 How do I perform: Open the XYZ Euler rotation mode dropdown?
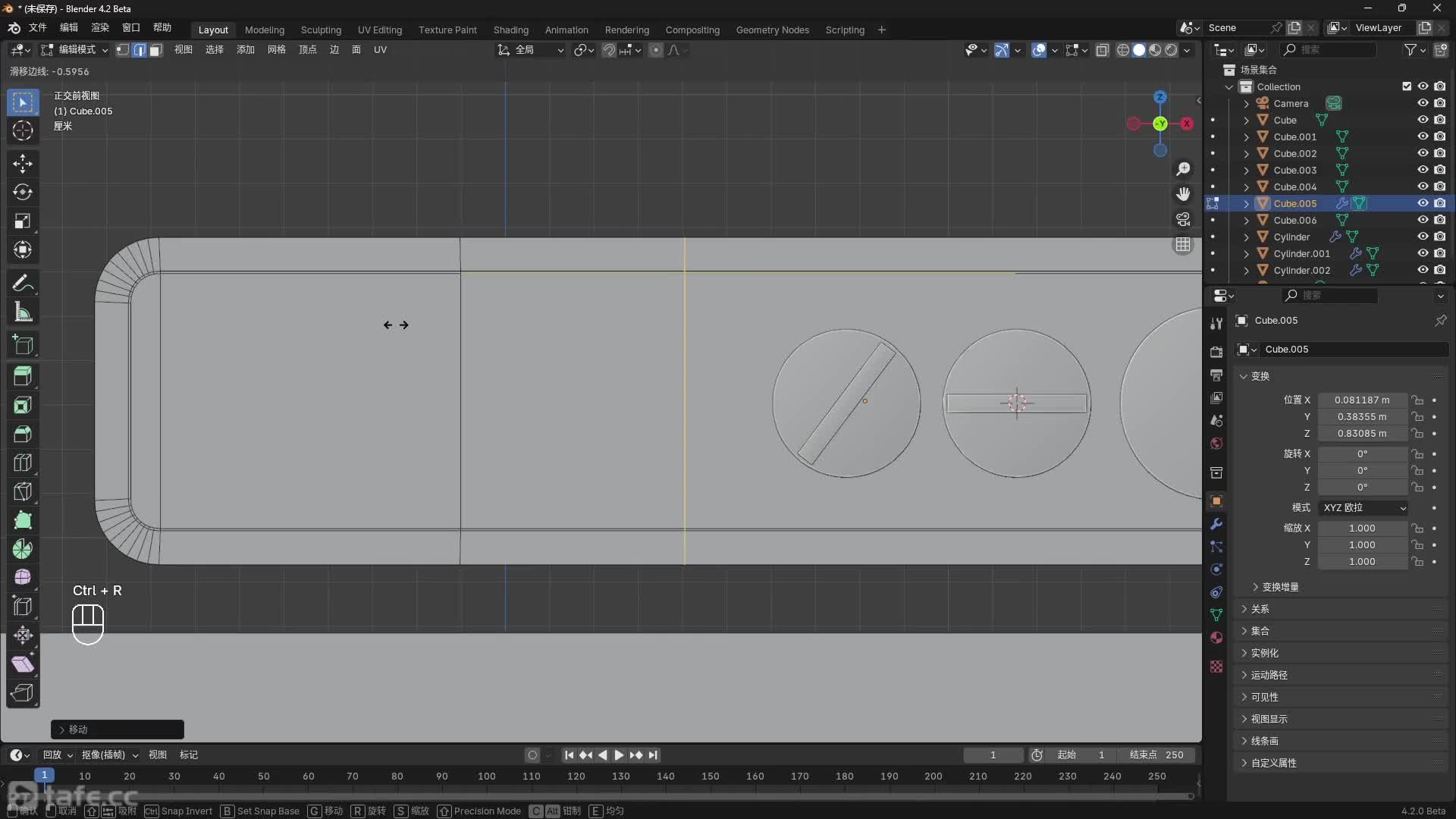coord(1363,508)
